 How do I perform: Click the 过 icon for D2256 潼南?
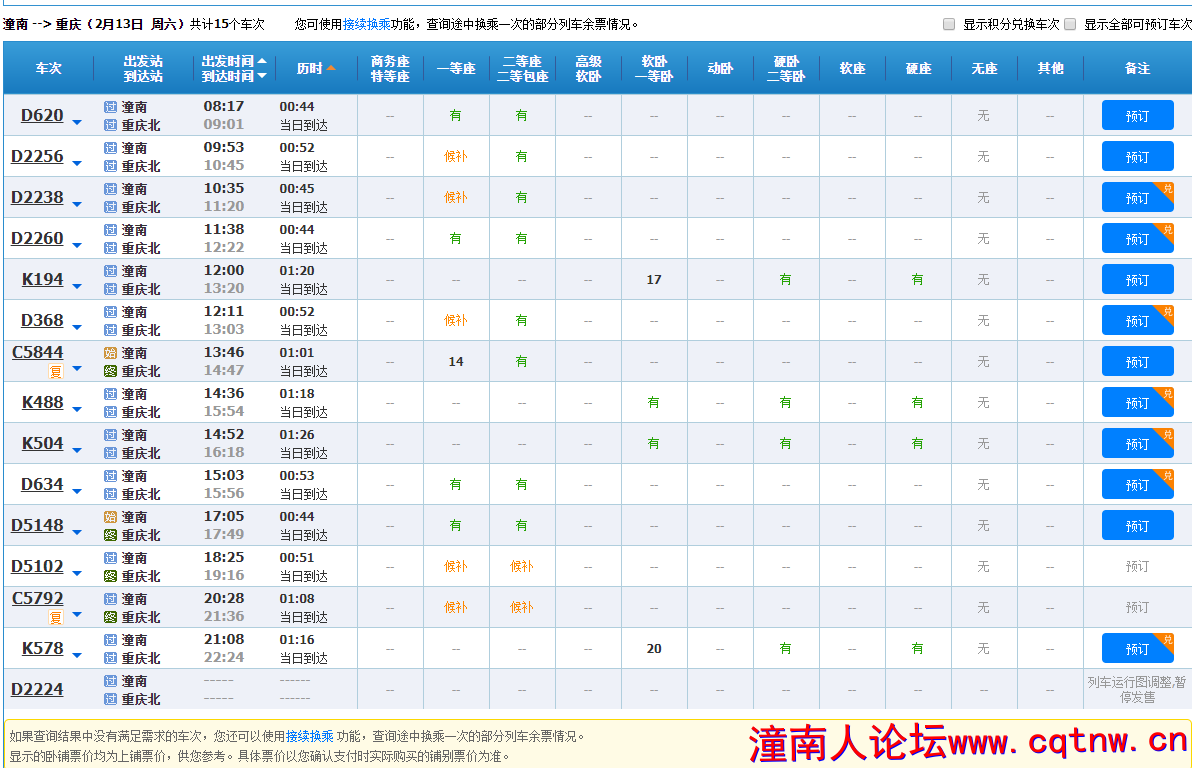tap(110, 148)
